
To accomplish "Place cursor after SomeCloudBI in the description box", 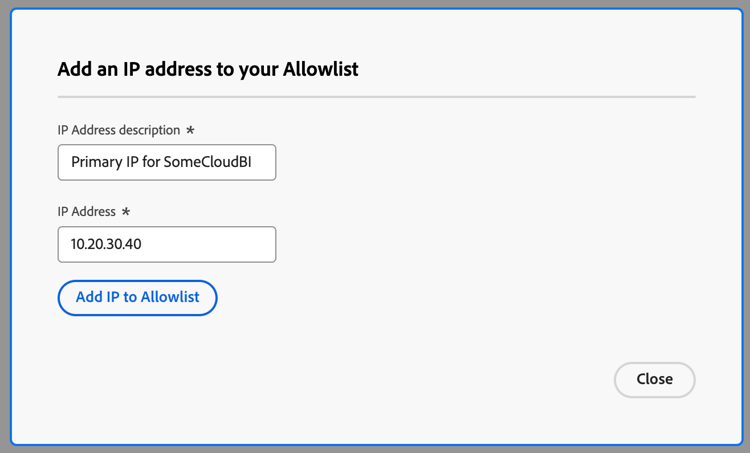I will coord(253,162).
